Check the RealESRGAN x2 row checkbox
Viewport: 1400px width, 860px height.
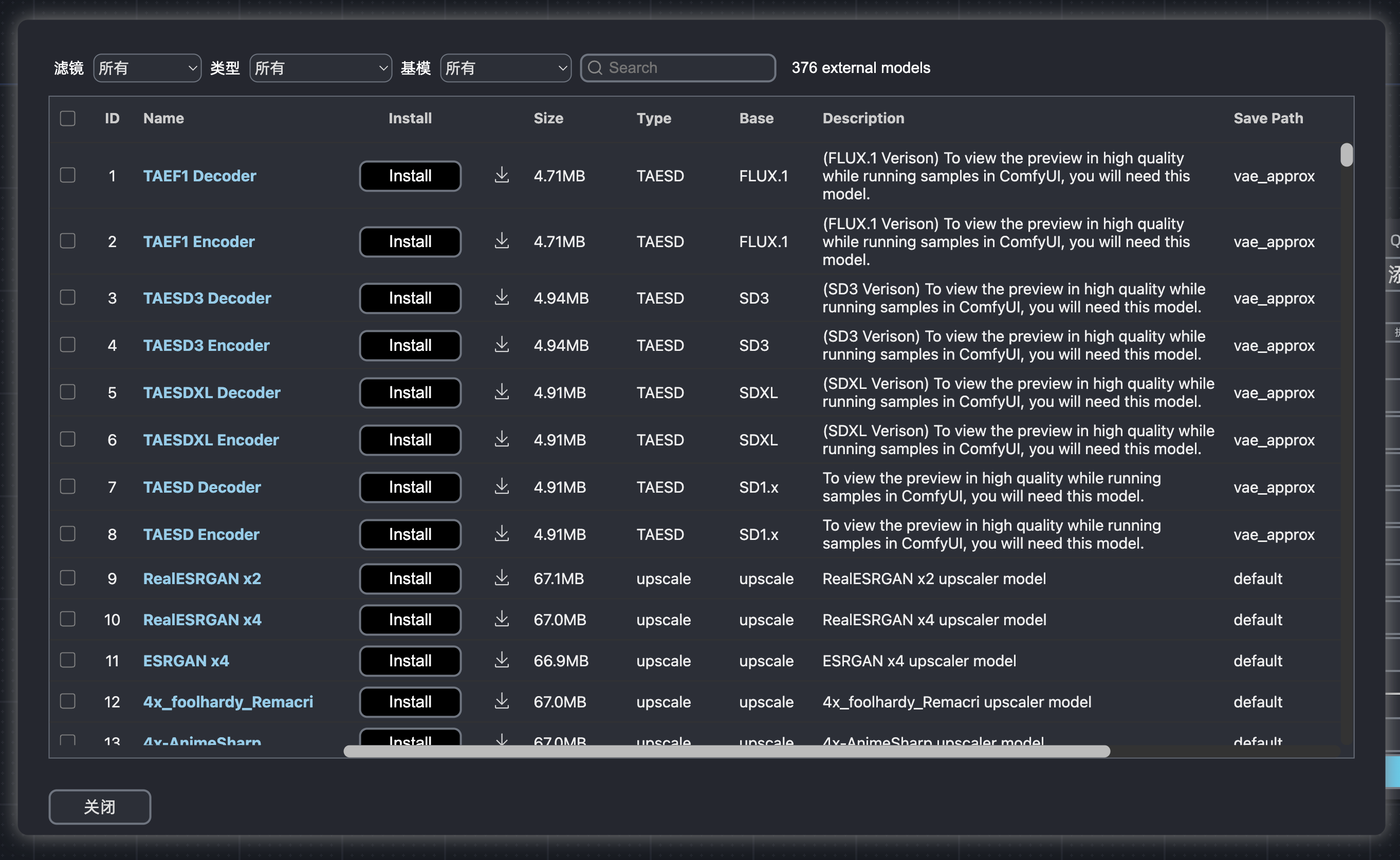click(68, 577)
